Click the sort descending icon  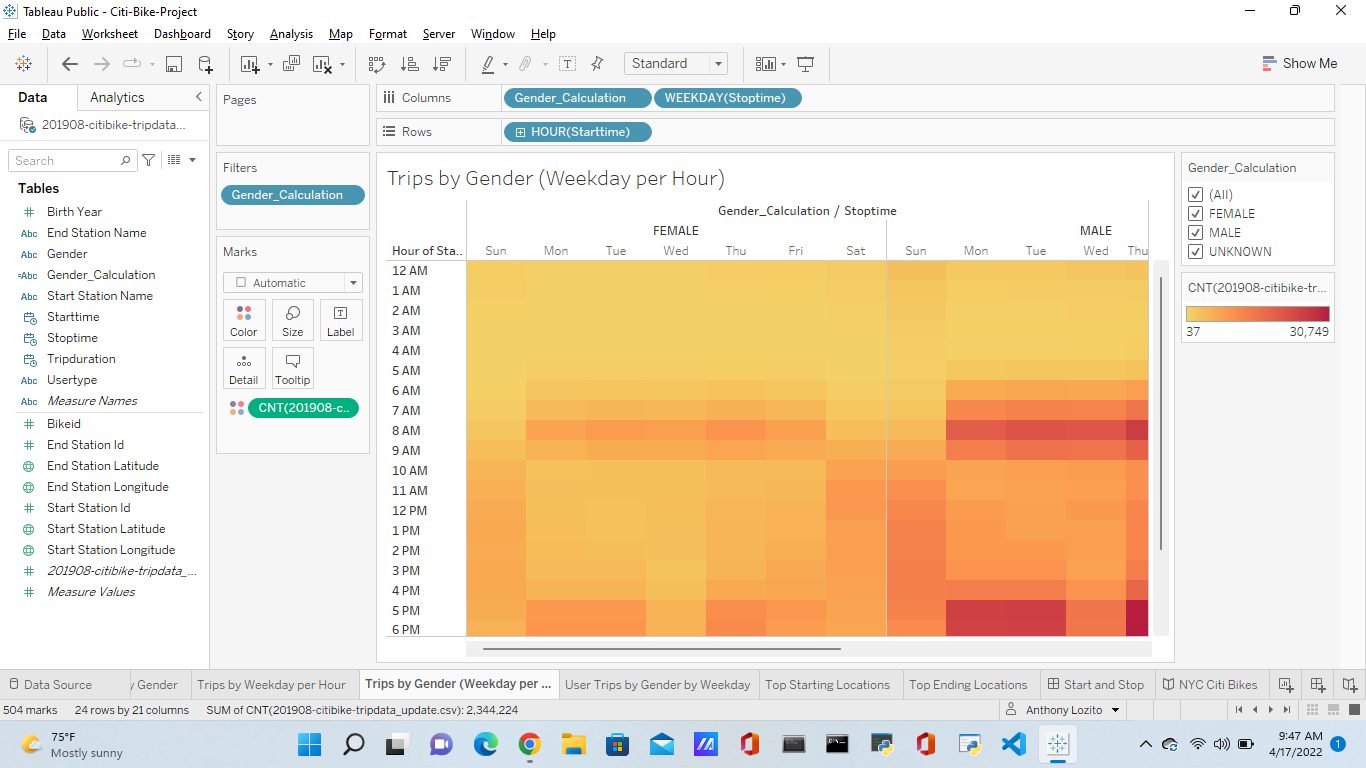point(441,64)
